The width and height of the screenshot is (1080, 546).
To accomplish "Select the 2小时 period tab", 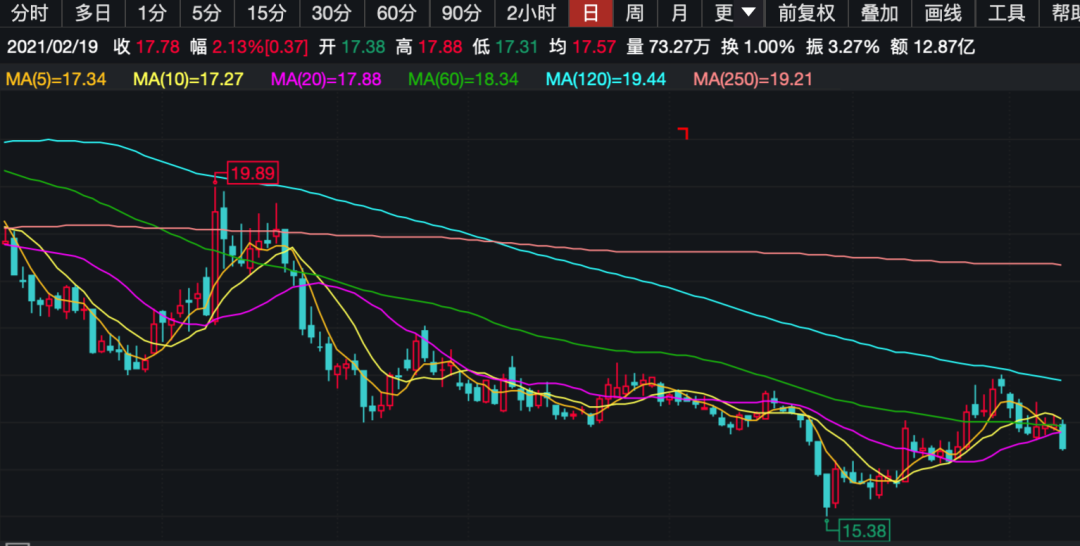I will tap(531, 13).
